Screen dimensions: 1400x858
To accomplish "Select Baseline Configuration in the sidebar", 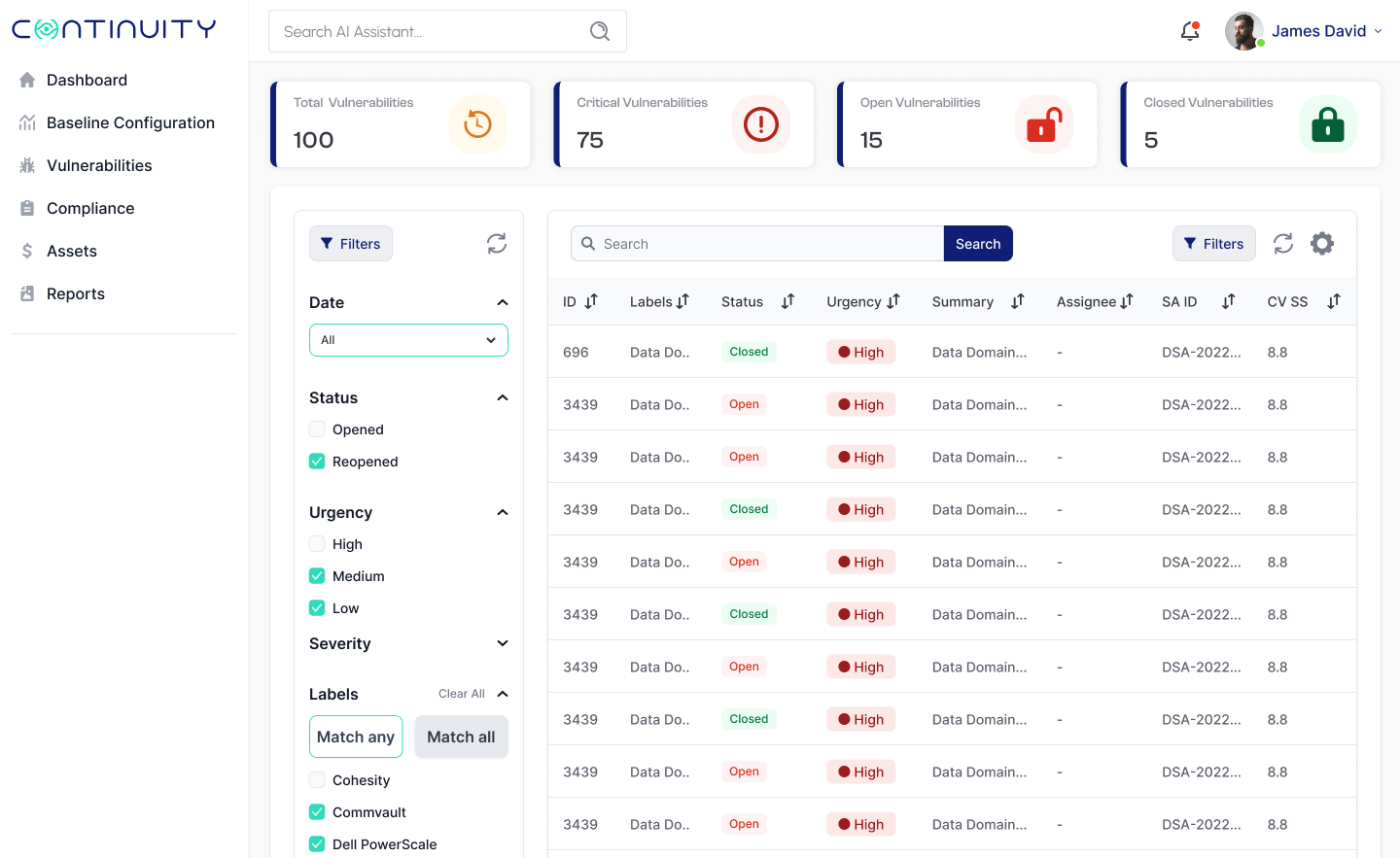I will point(130,122).
